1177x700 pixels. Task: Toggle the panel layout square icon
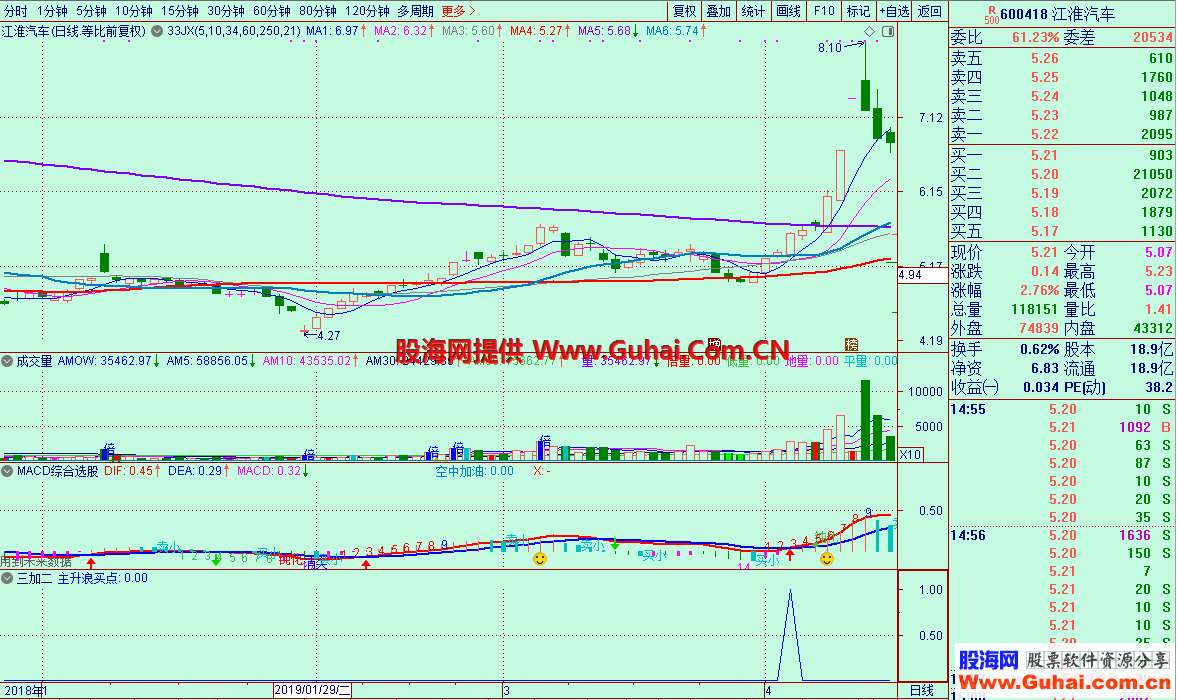pyautogui.click(x=888, y=32)
